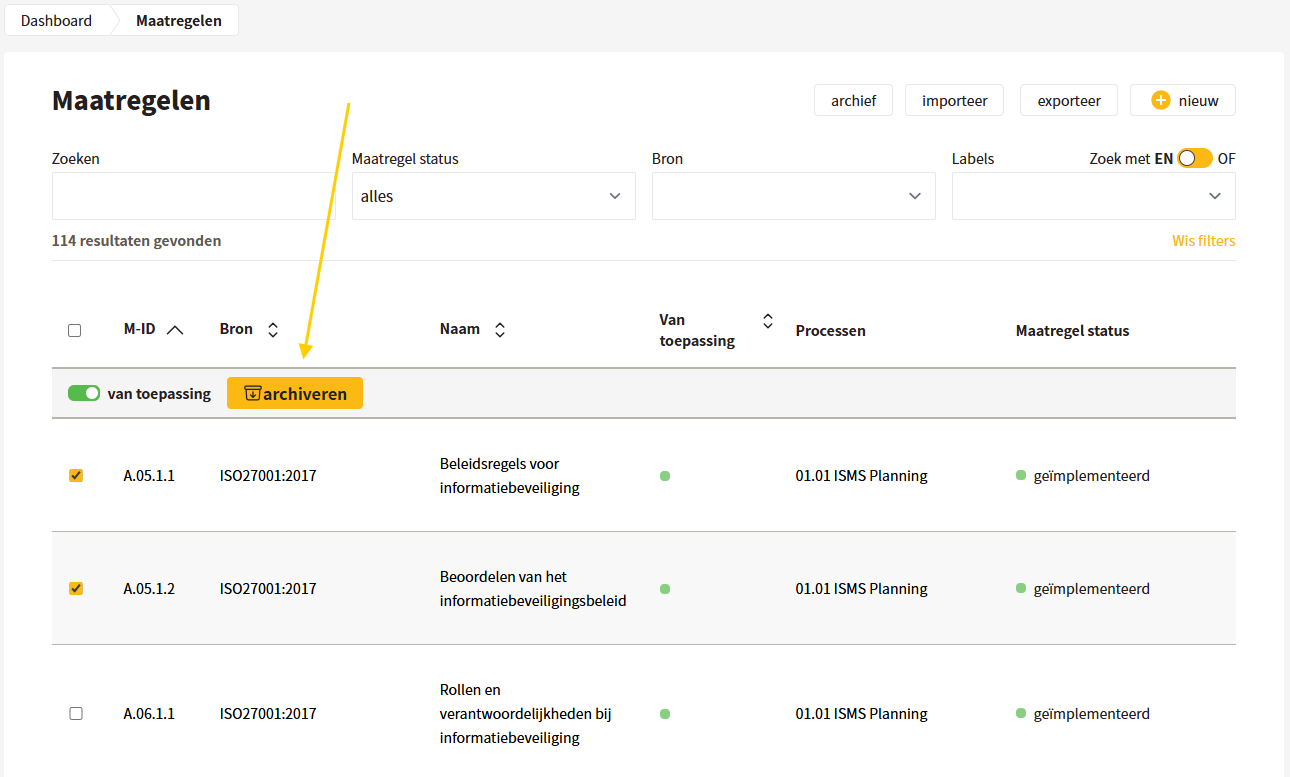Switch off the van toepassing toggle
The image size is (1290, 777).
[84, 393]
